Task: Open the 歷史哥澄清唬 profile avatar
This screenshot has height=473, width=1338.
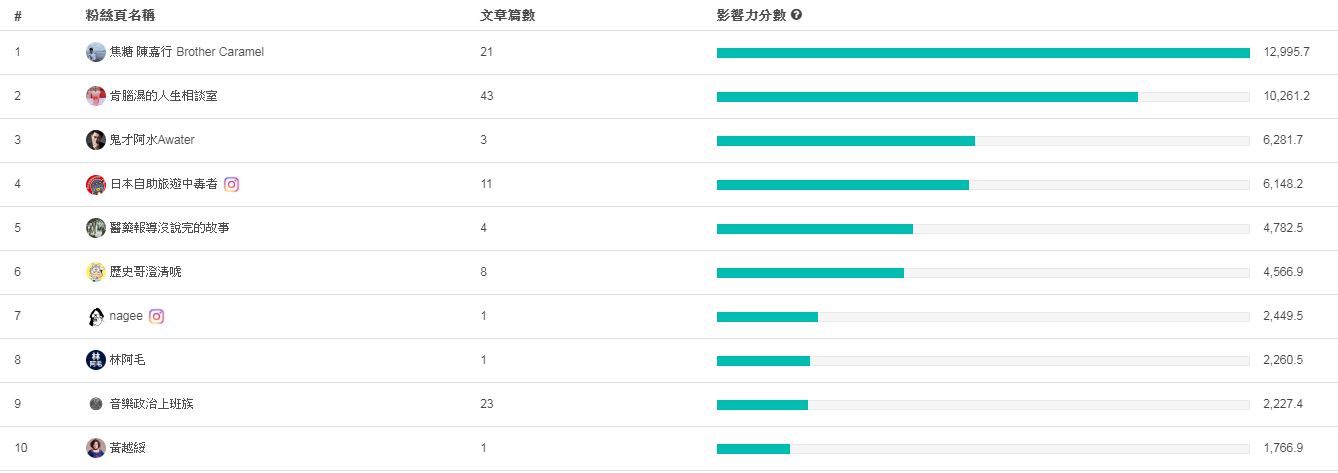Action: click(96, 272)
